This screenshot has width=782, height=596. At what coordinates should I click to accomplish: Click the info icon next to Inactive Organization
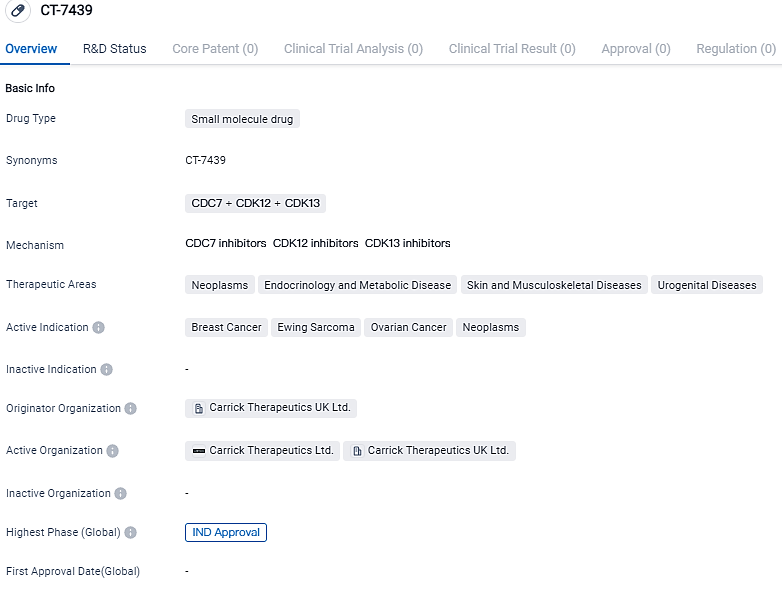(x=121, y=494)
